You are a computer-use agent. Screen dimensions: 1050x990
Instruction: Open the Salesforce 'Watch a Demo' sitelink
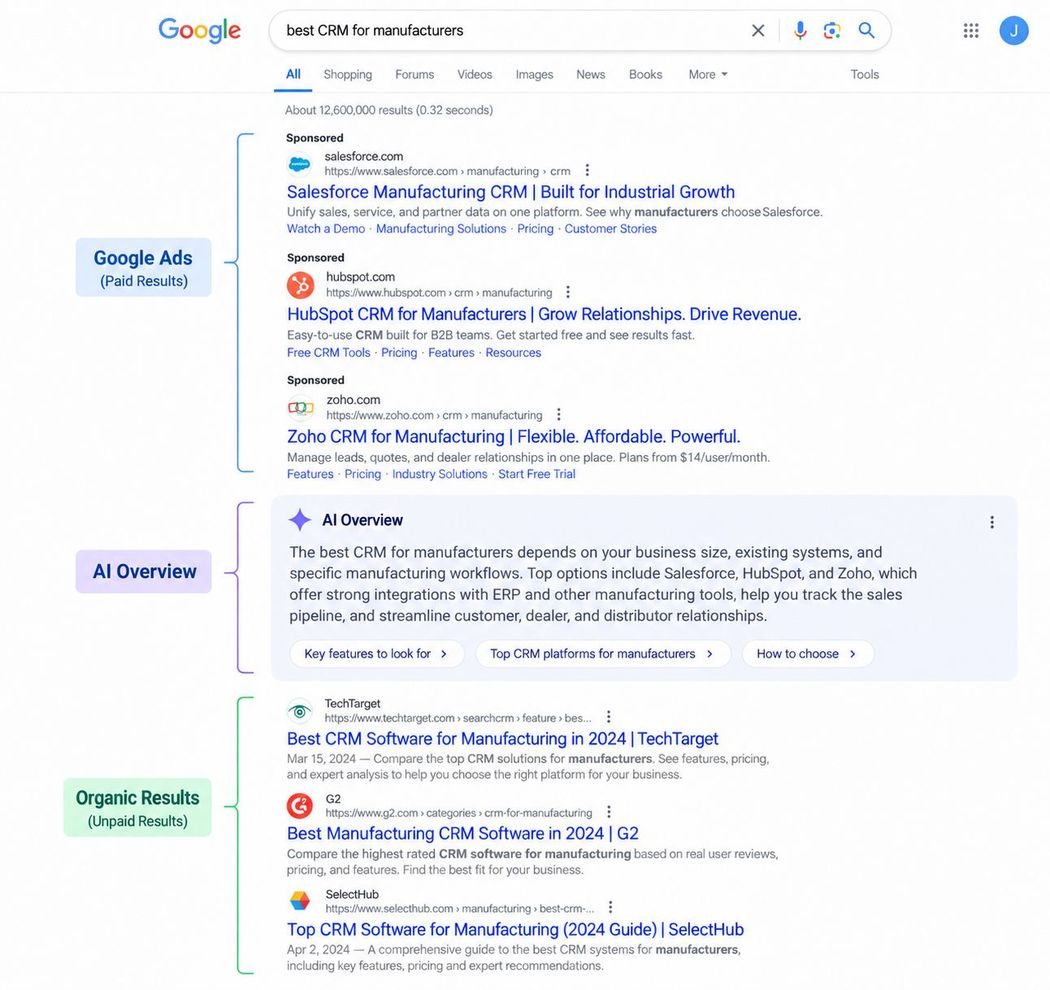pos(326,229)
